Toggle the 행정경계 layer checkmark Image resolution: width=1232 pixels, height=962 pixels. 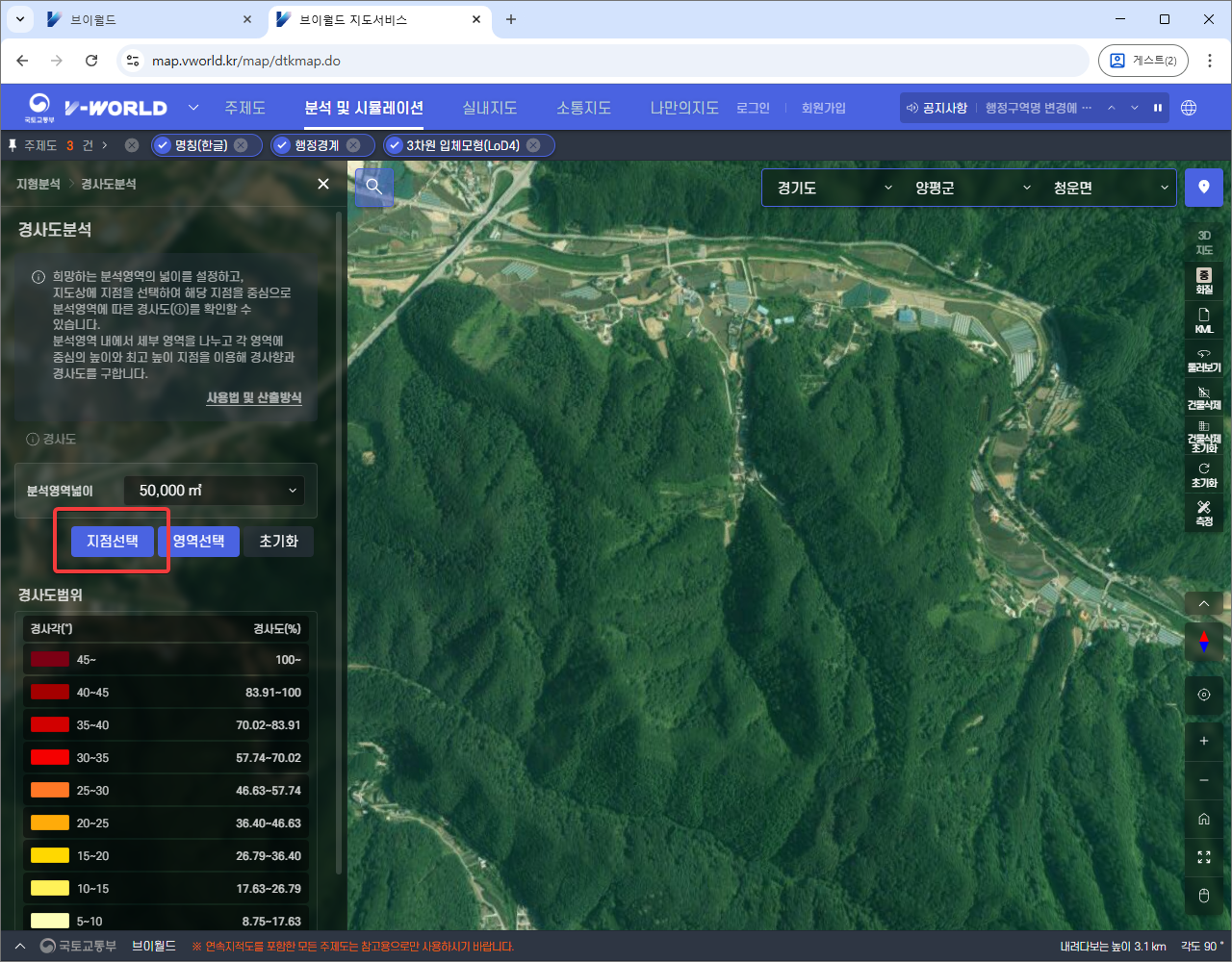tap(282, 145)
